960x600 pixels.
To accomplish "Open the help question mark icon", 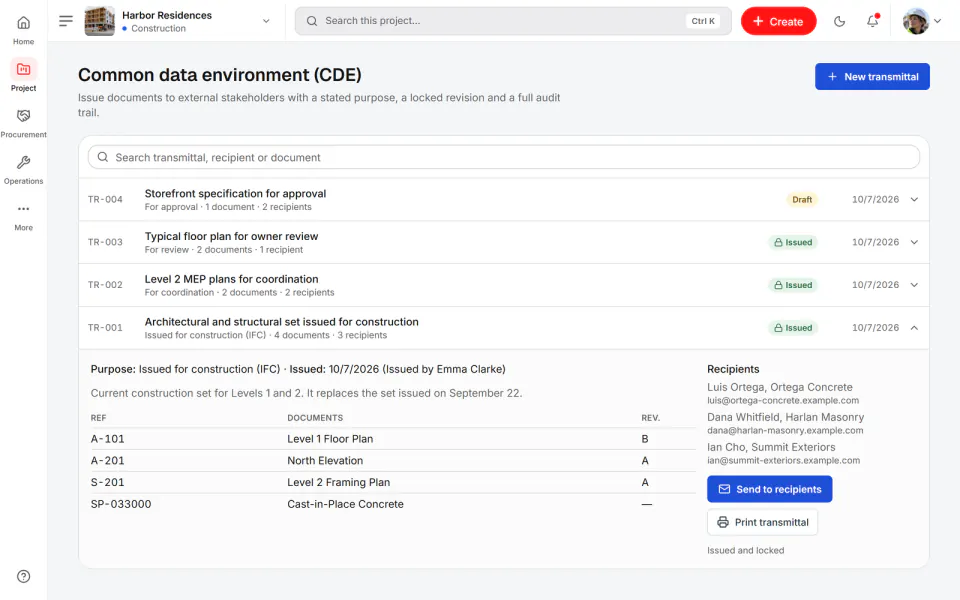I will 23,576.
